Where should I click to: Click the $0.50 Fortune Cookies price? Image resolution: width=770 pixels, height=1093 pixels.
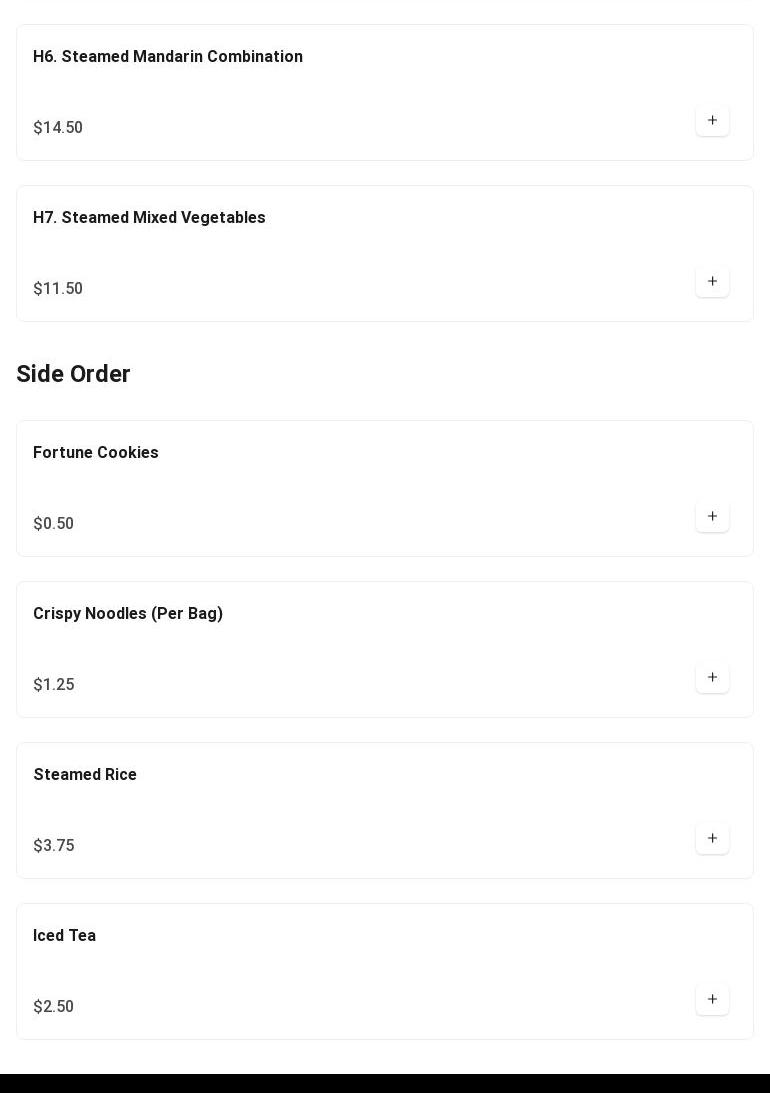tap(54, 523)
